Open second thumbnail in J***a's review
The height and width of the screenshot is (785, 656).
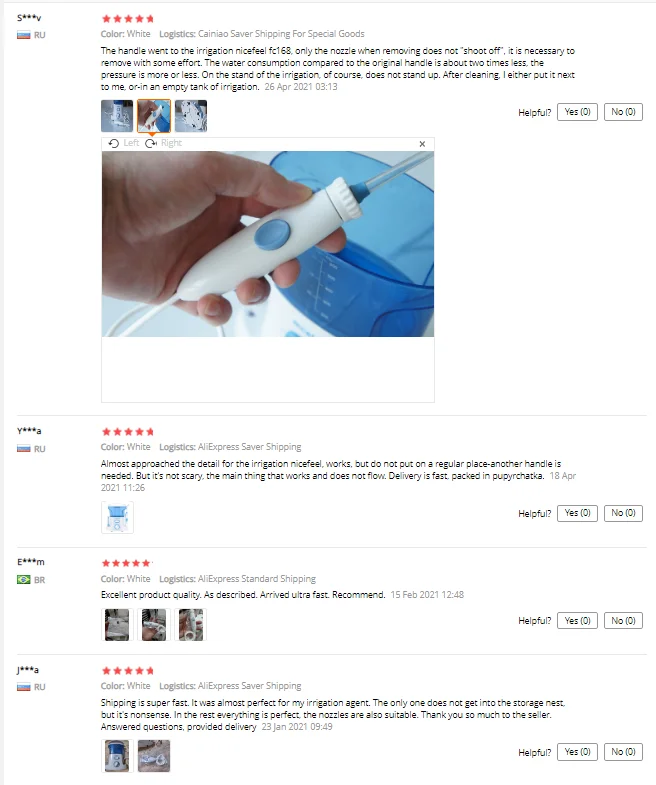coord(154,756)
